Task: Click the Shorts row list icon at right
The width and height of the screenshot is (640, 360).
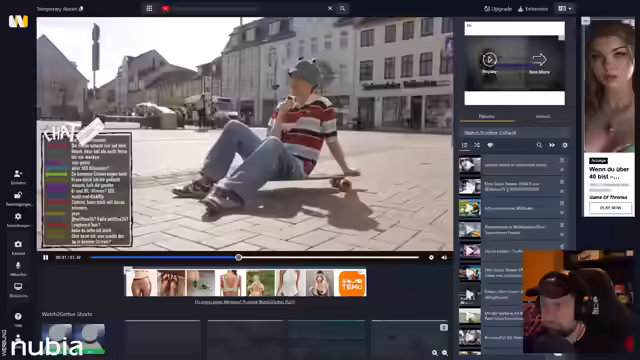Action: [x=444, y=327]
